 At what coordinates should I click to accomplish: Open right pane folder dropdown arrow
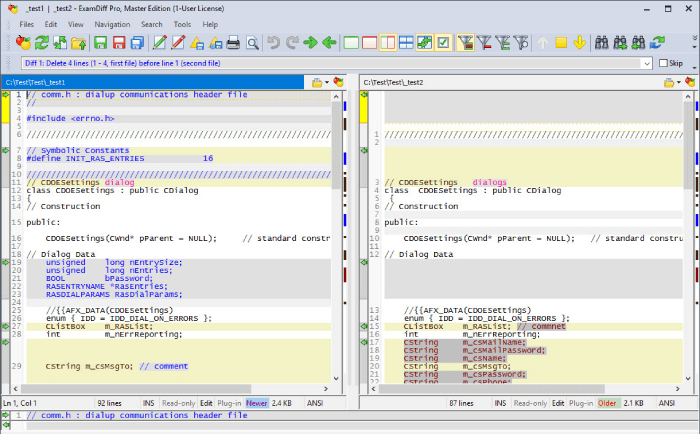pyautogui.click(x=679, y=82)
